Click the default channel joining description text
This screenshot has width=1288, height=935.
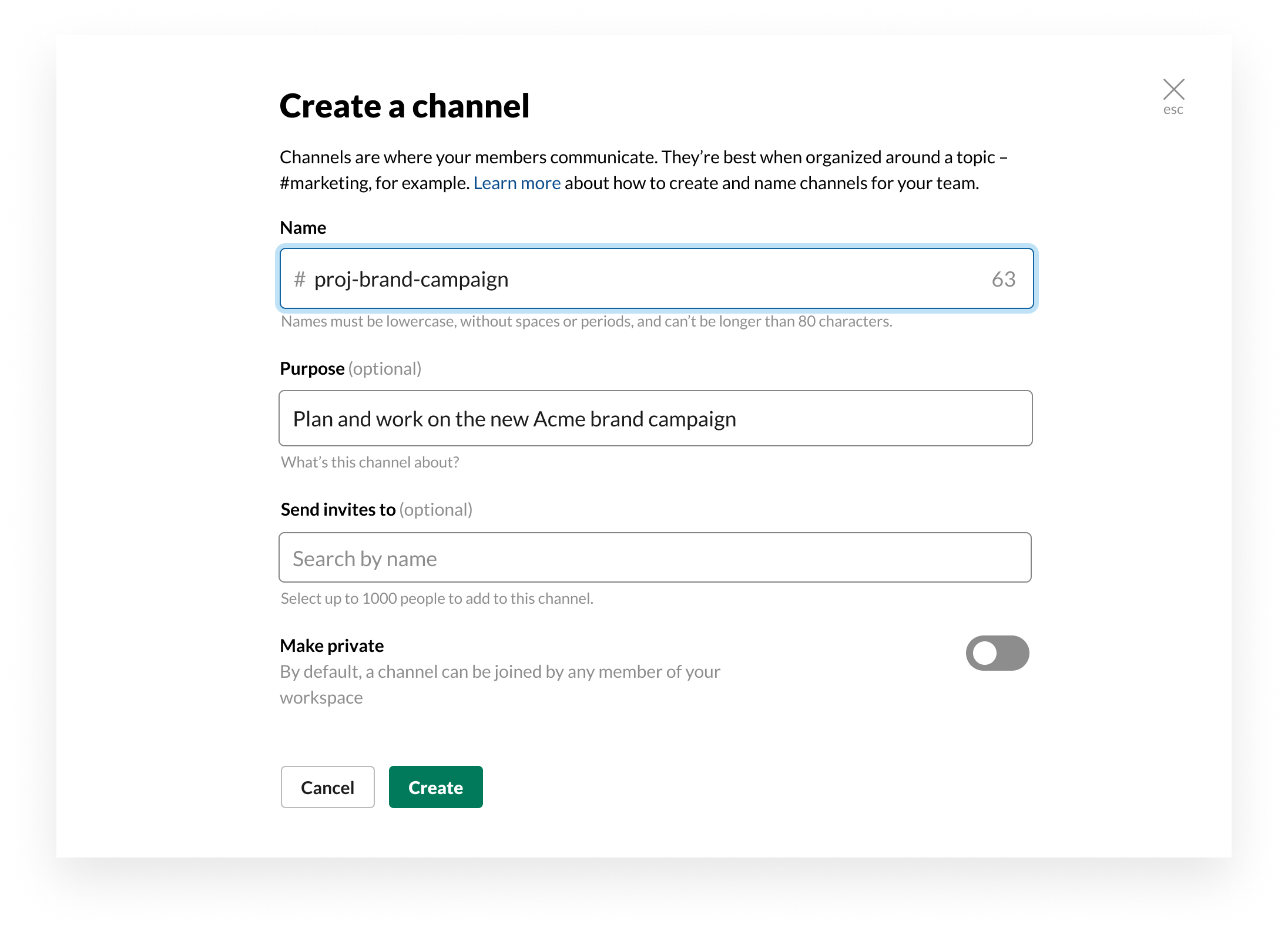click(x=499, y=672)
